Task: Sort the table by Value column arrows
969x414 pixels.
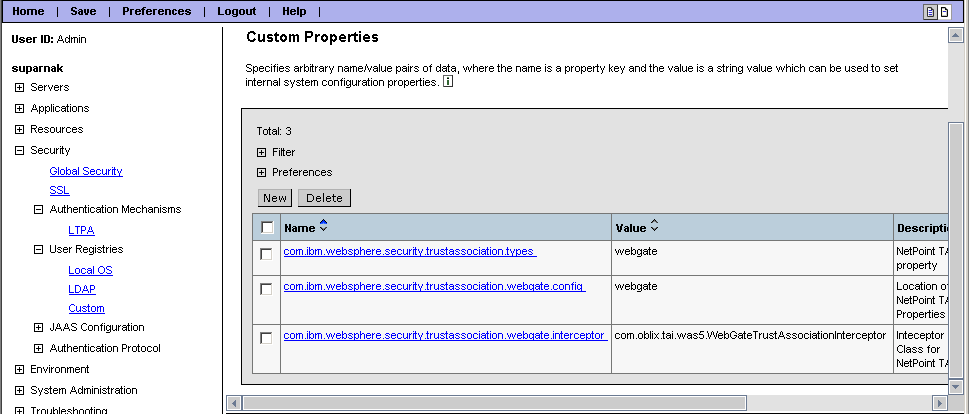Action: 654,227
